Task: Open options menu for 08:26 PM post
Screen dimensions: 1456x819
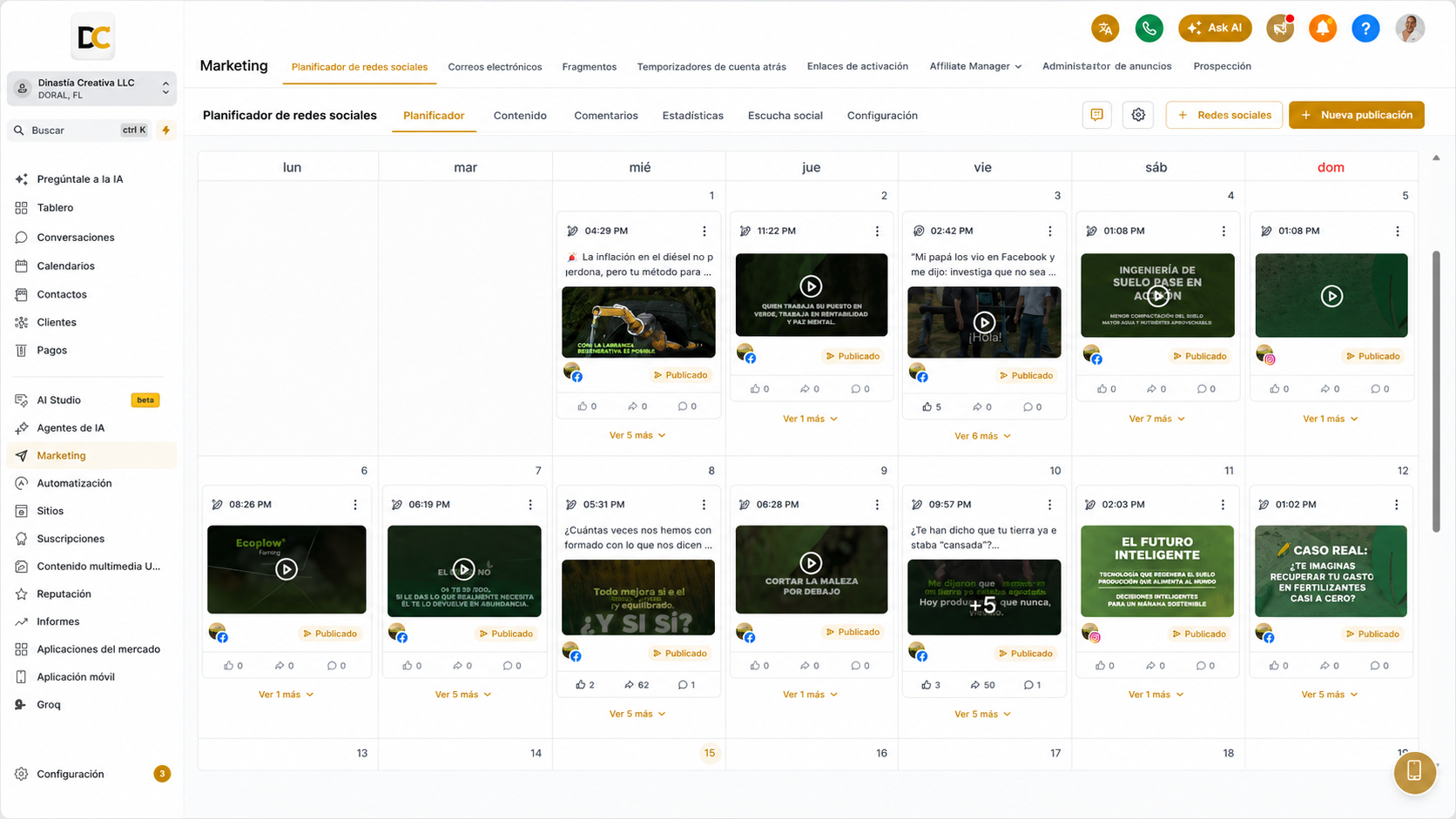Action: click(x=355, y=504)
